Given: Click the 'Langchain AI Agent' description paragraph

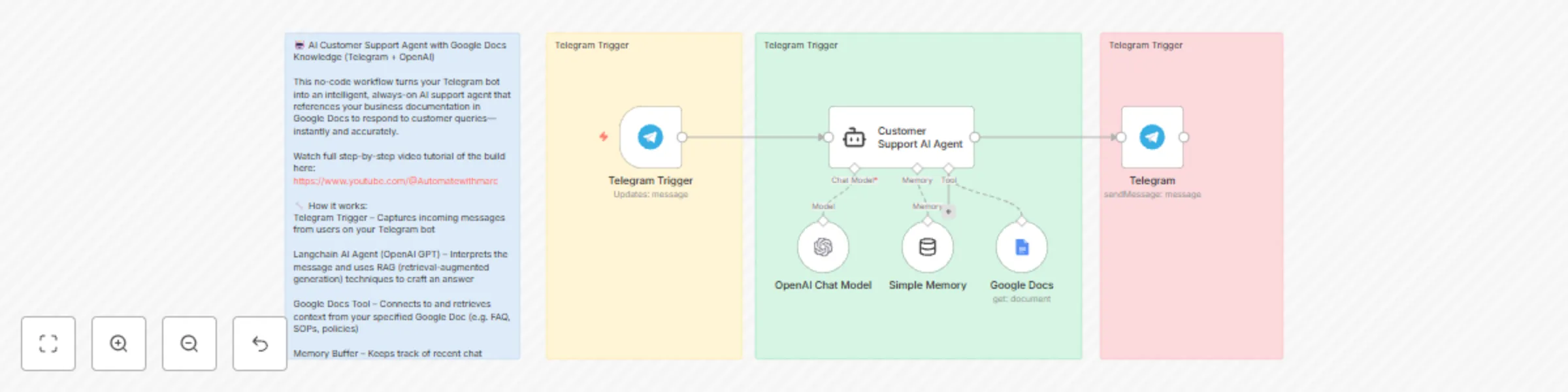Looking at the screenshot, I should [x=400, y=267].
